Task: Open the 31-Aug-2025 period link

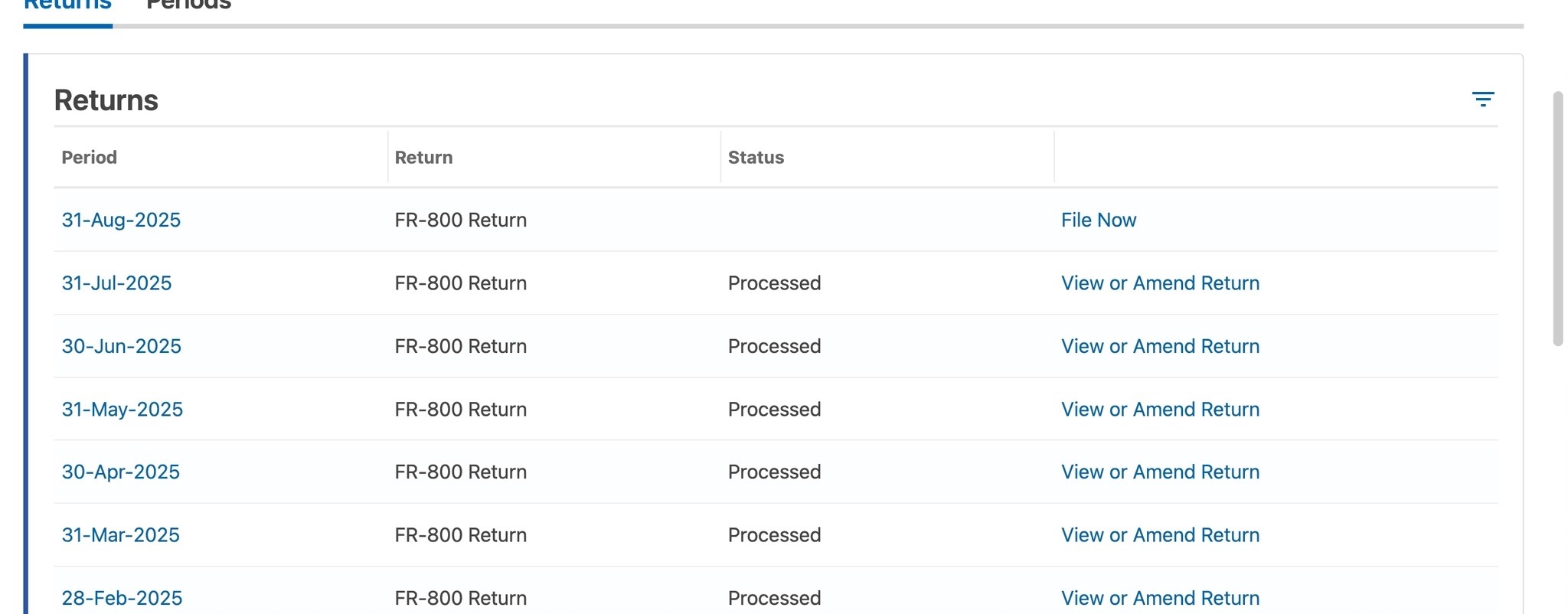Action: (x=121, y=220)
